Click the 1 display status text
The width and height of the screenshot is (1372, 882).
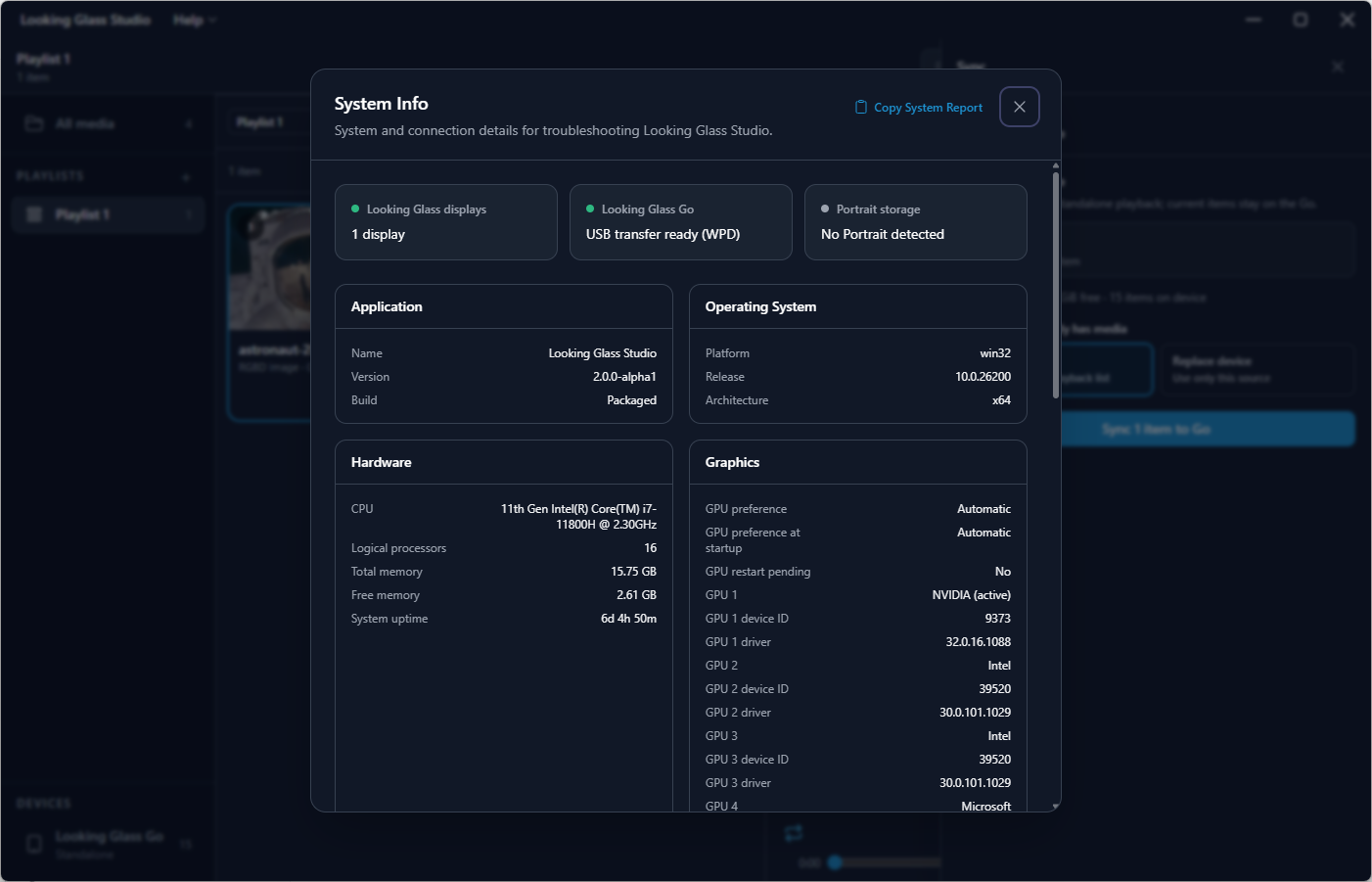tap(378, 235)
